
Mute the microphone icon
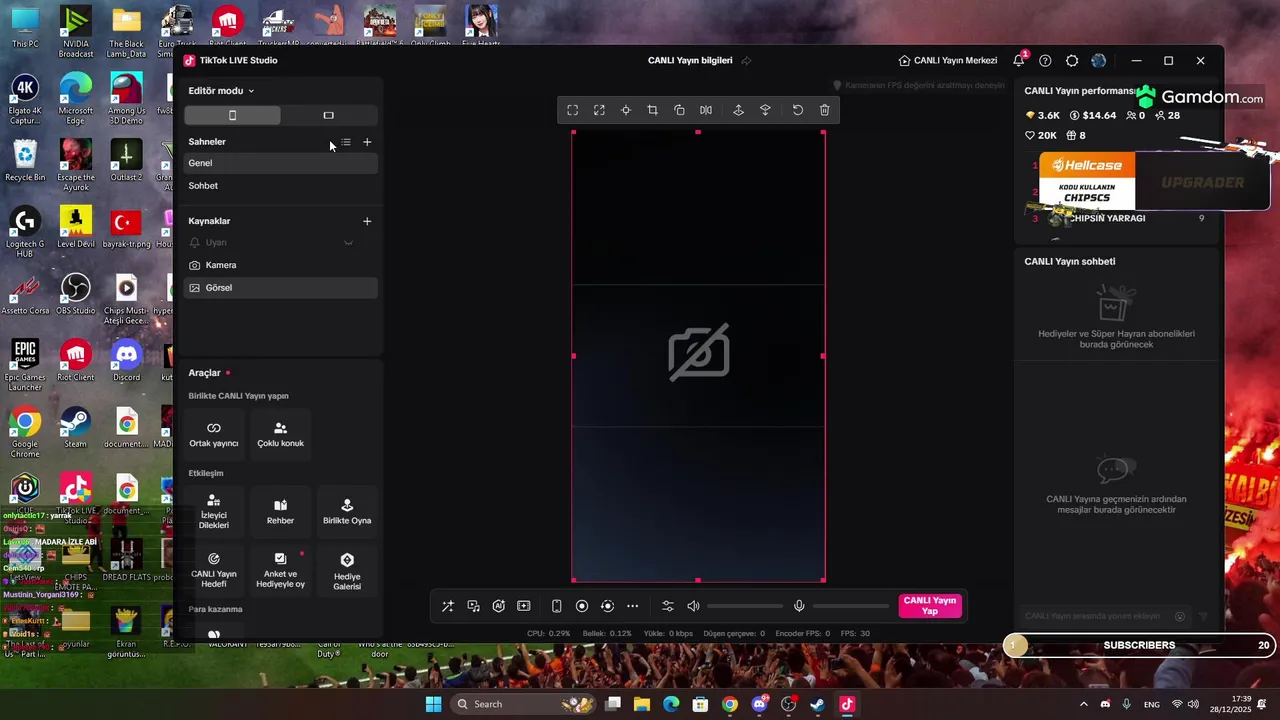[x=799, y=606]
